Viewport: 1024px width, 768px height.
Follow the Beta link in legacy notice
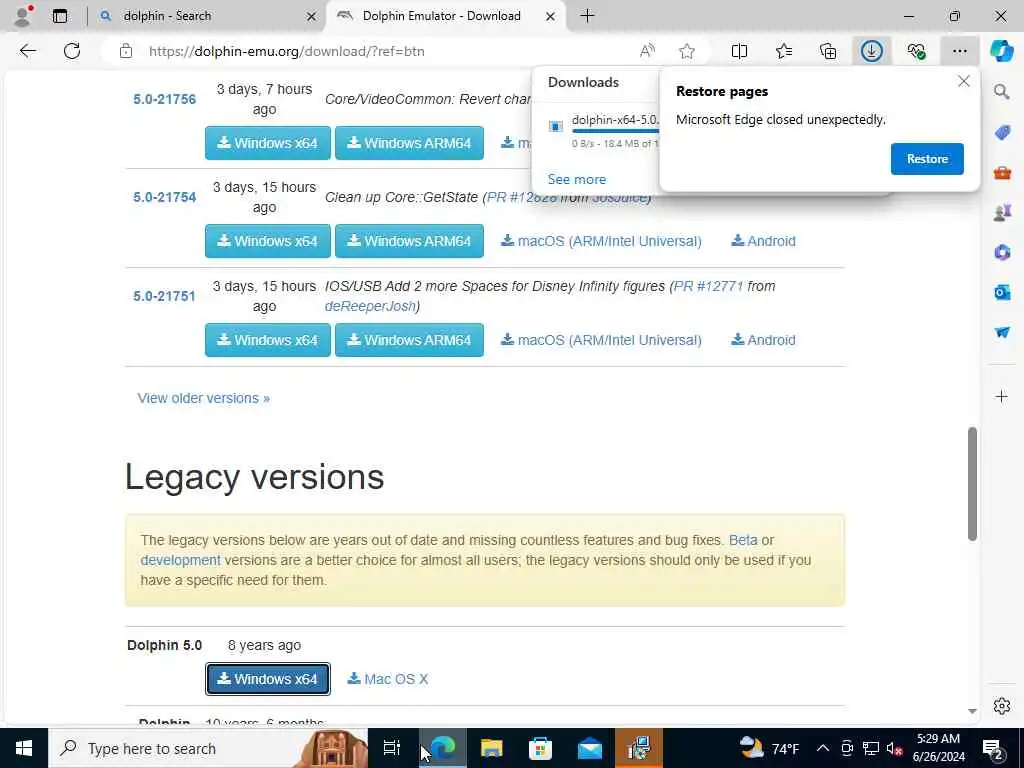pyautogui.click(x=743, y=540)
